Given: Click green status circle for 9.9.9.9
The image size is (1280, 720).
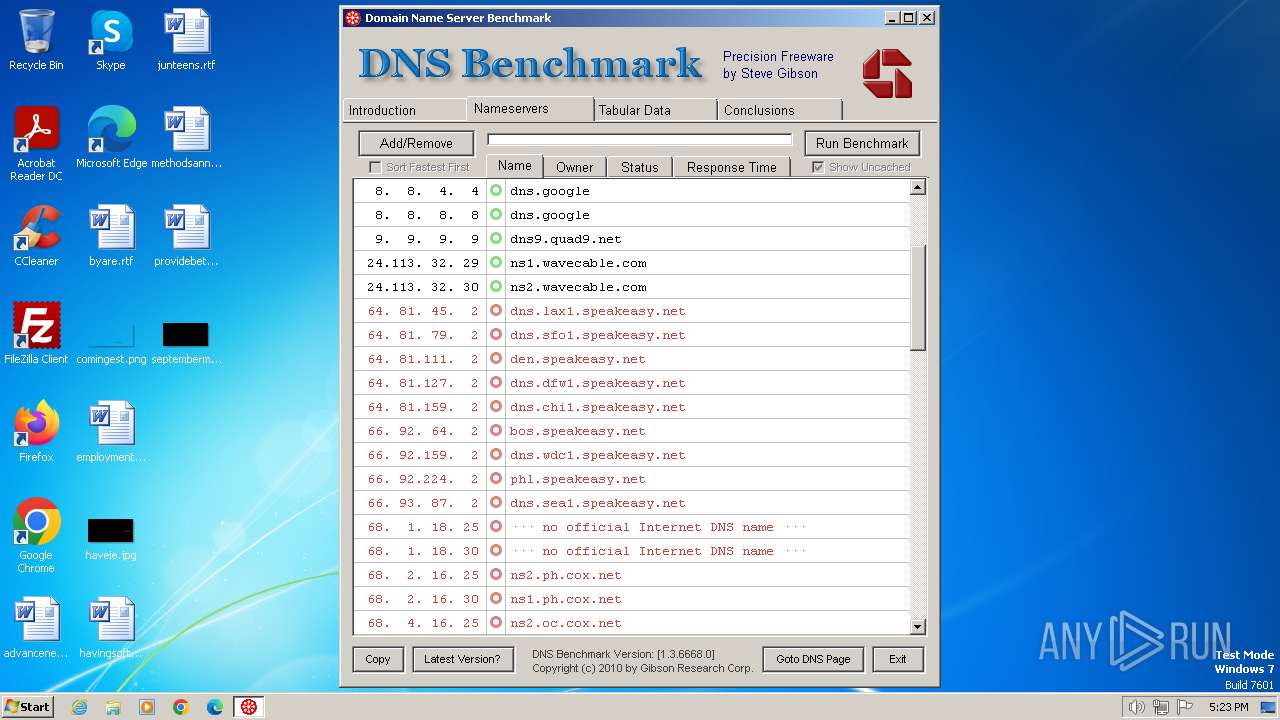Looking at the screenshot, I should 496,238.
